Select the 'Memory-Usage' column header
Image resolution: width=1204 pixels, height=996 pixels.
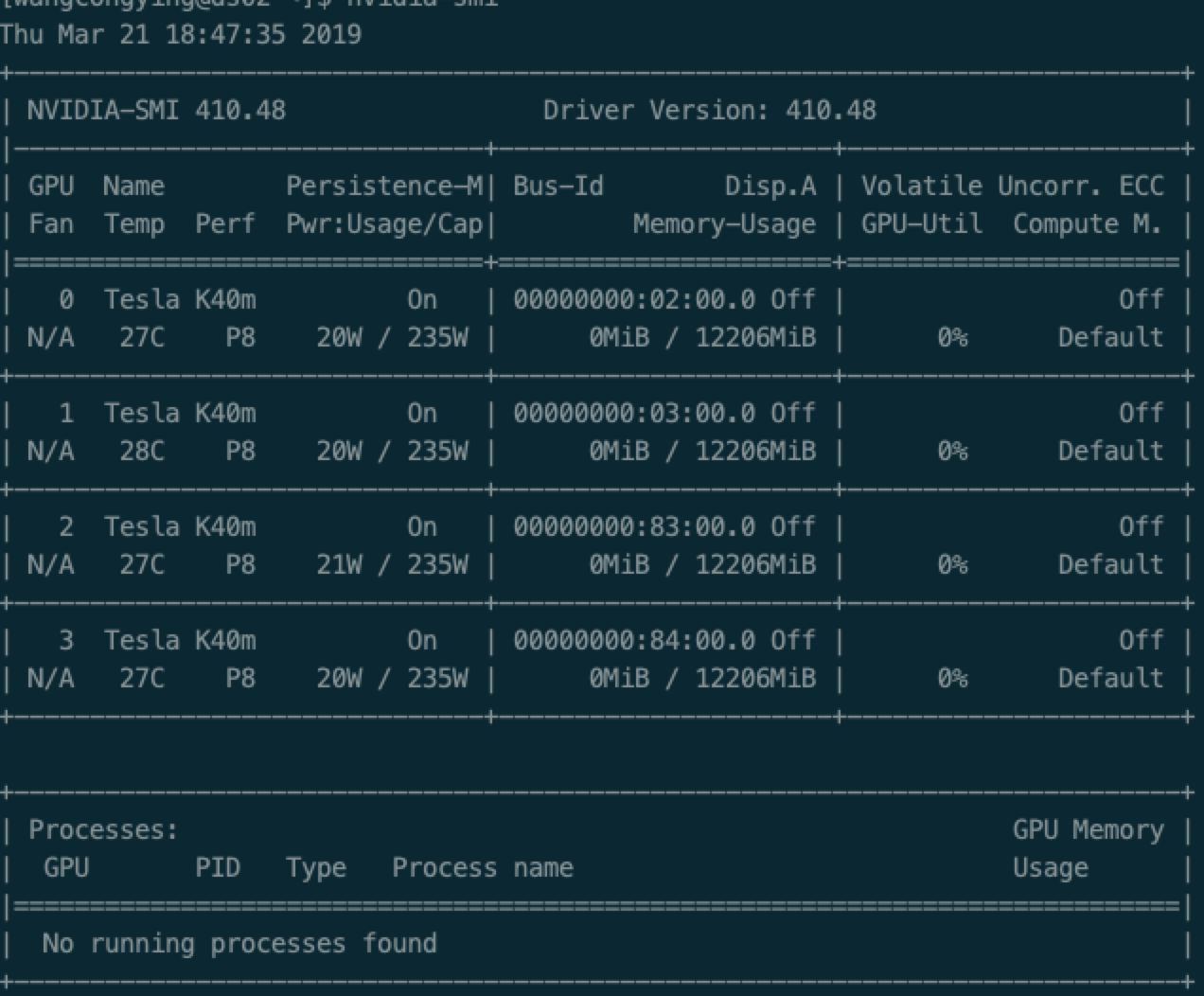pos(723,223)
